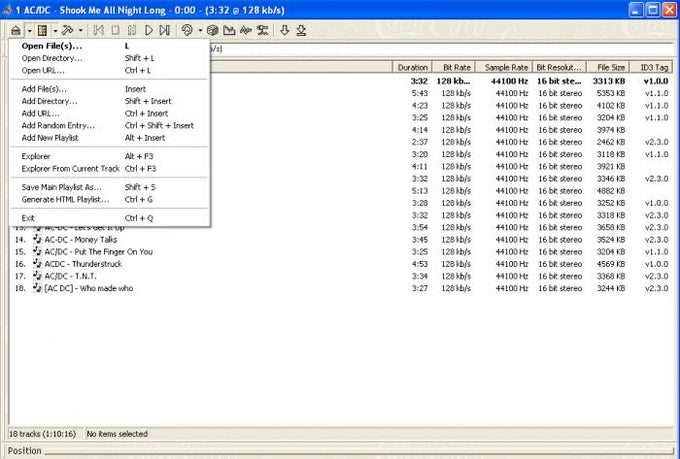
Task: Click note icon beside Thunderstruck track
Action: click(37, 264)
